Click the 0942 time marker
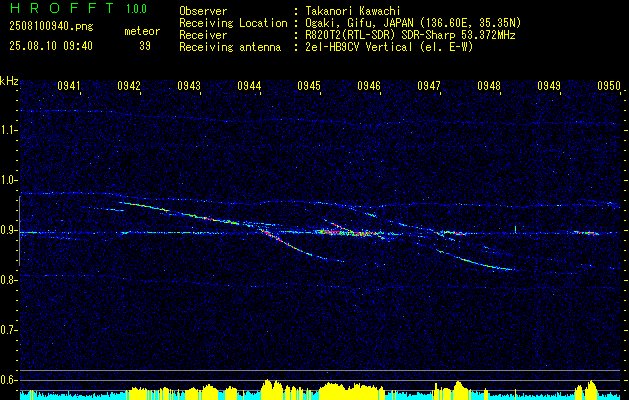This screenshot has height=400, width=629. (x=129, y=86)
